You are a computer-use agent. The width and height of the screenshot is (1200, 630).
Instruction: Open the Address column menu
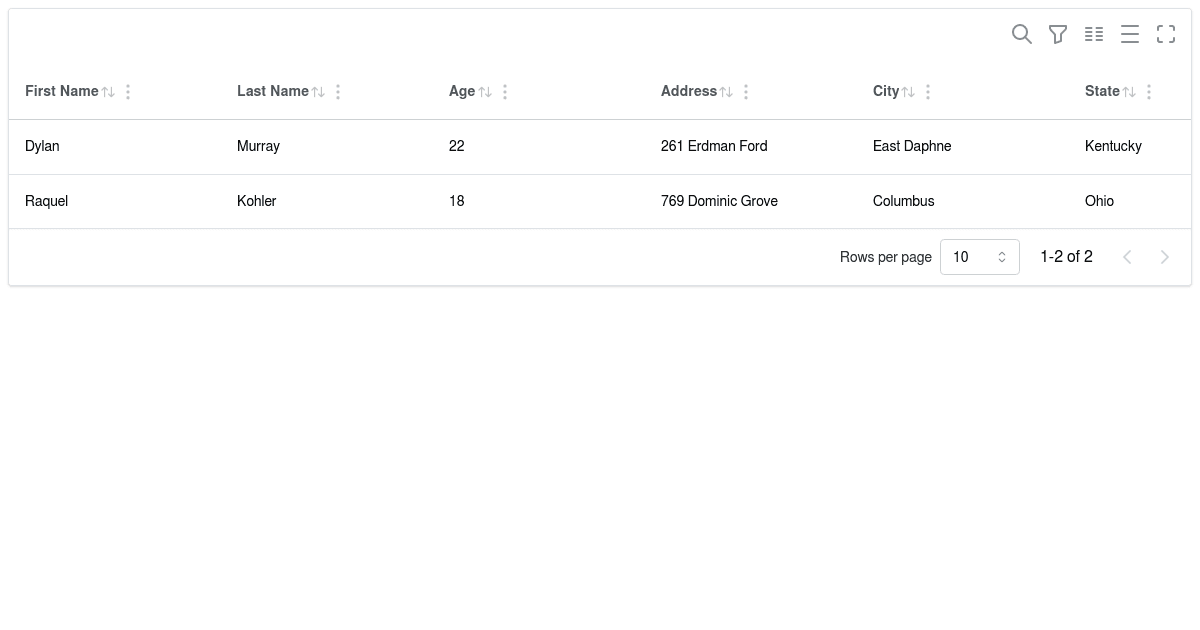tap(746, 91)
